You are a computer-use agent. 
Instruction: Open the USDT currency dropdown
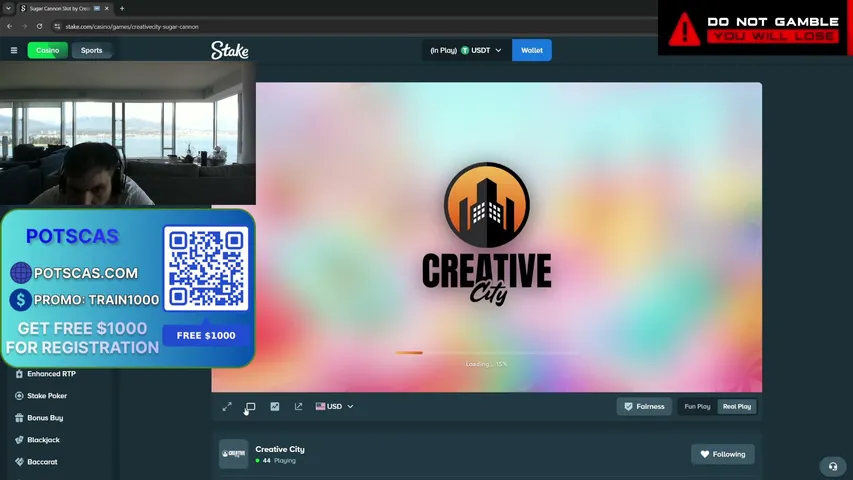466,50
